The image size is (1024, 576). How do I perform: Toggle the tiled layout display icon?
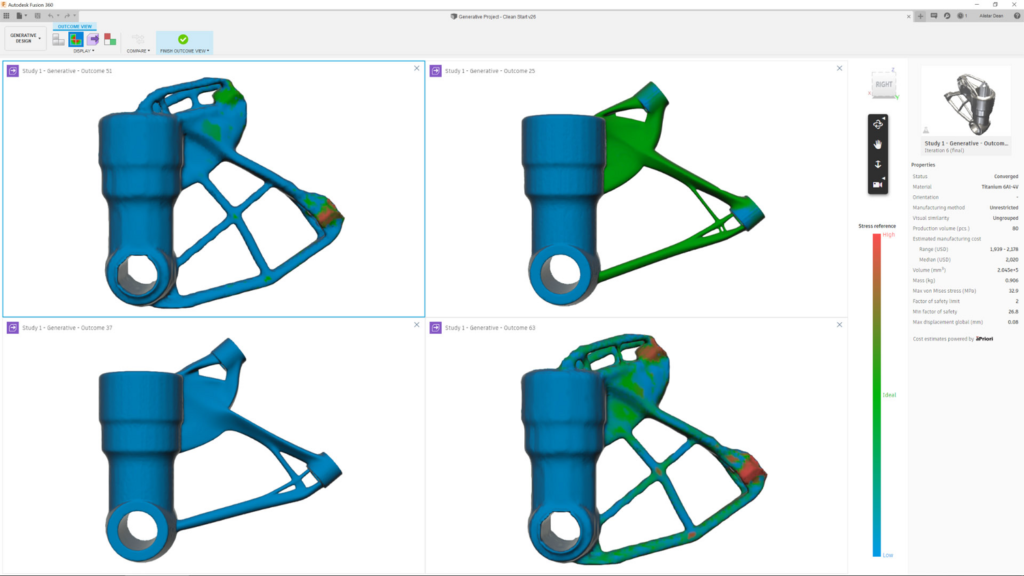(x=58, y=40)
